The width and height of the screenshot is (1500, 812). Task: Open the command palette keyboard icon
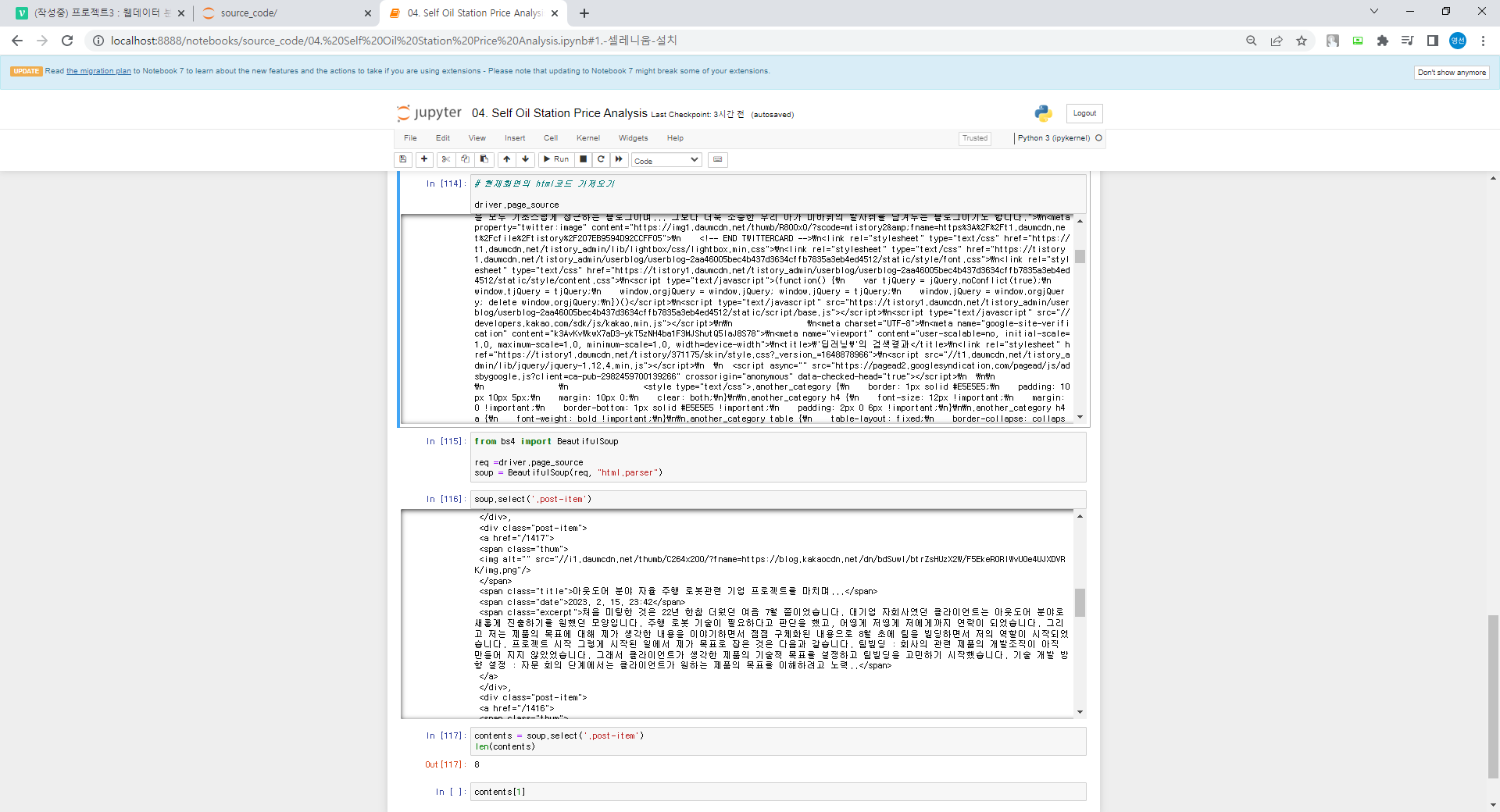pos(718,159)
